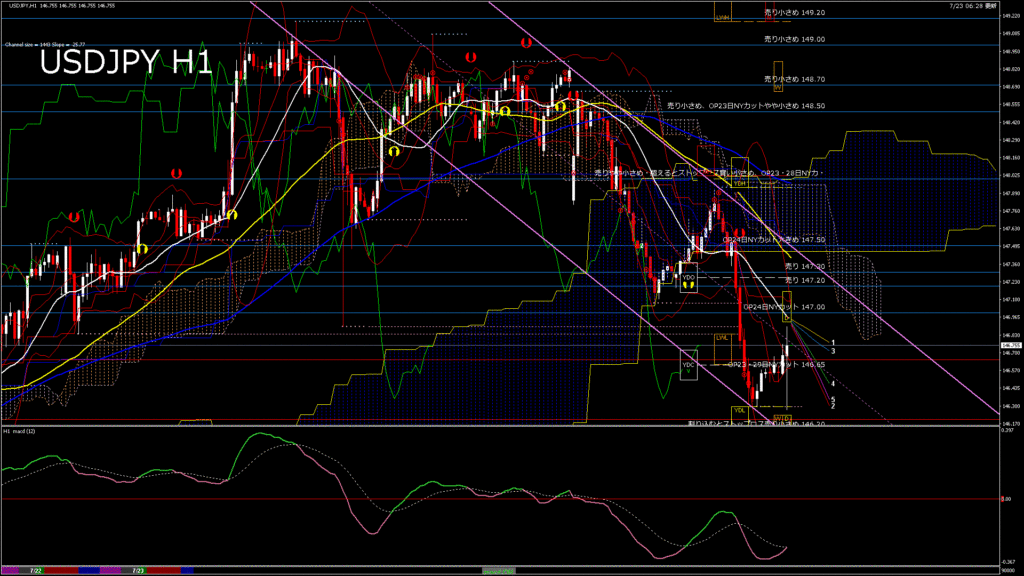
Task: Click the OP24日NYカット 147.50 annotation
Action: point(774,240)
